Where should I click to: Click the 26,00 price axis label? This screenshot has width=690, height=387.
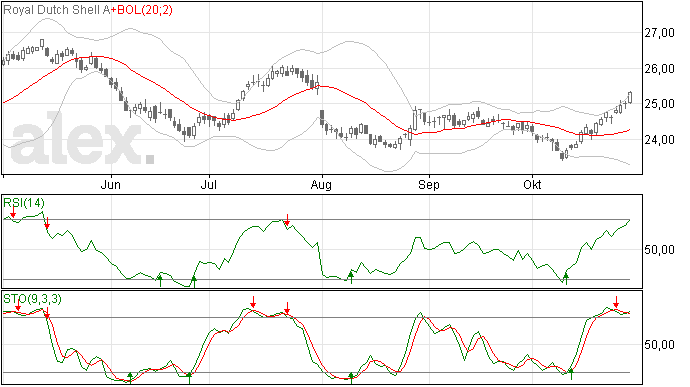[659, 69]
